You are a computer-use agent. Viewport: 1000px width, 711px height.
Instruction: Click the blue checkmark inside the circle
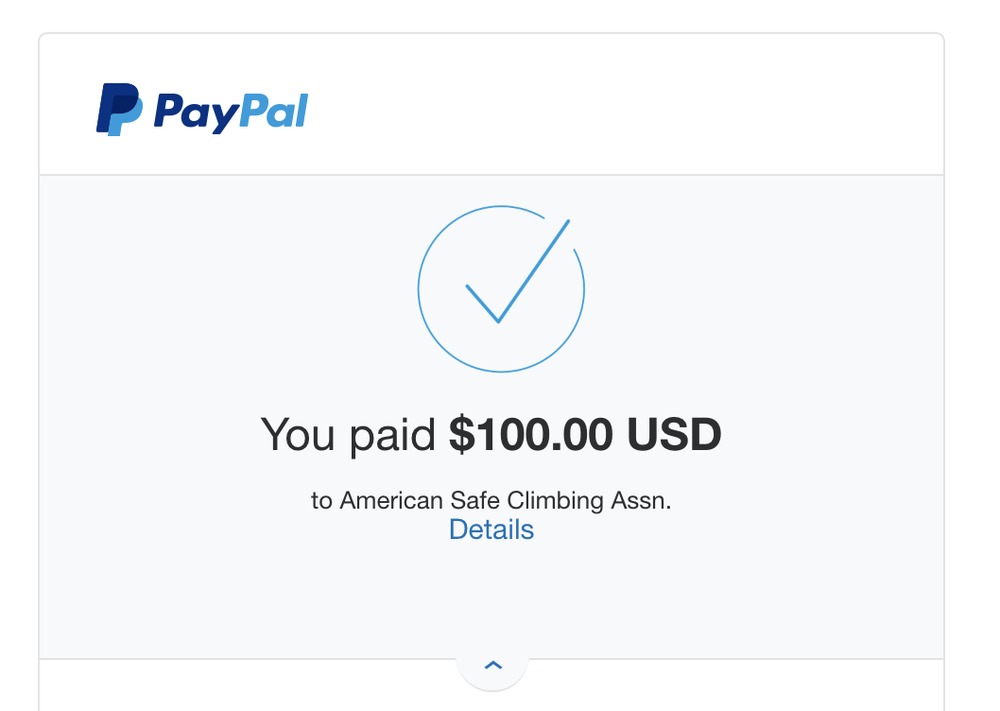(x=518, y=271)
